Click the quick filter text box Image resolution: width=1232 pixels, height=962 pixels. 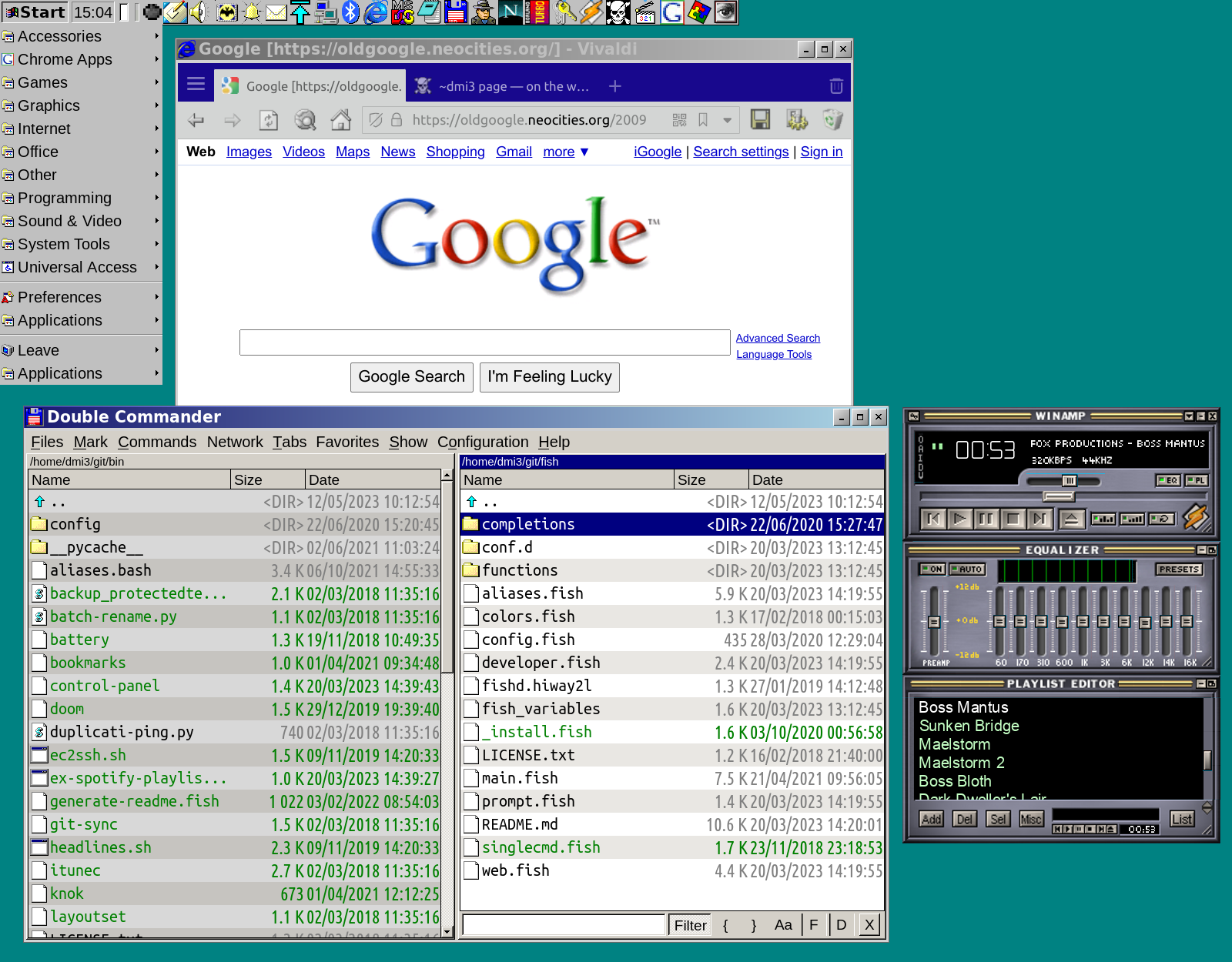coord(564,924)
